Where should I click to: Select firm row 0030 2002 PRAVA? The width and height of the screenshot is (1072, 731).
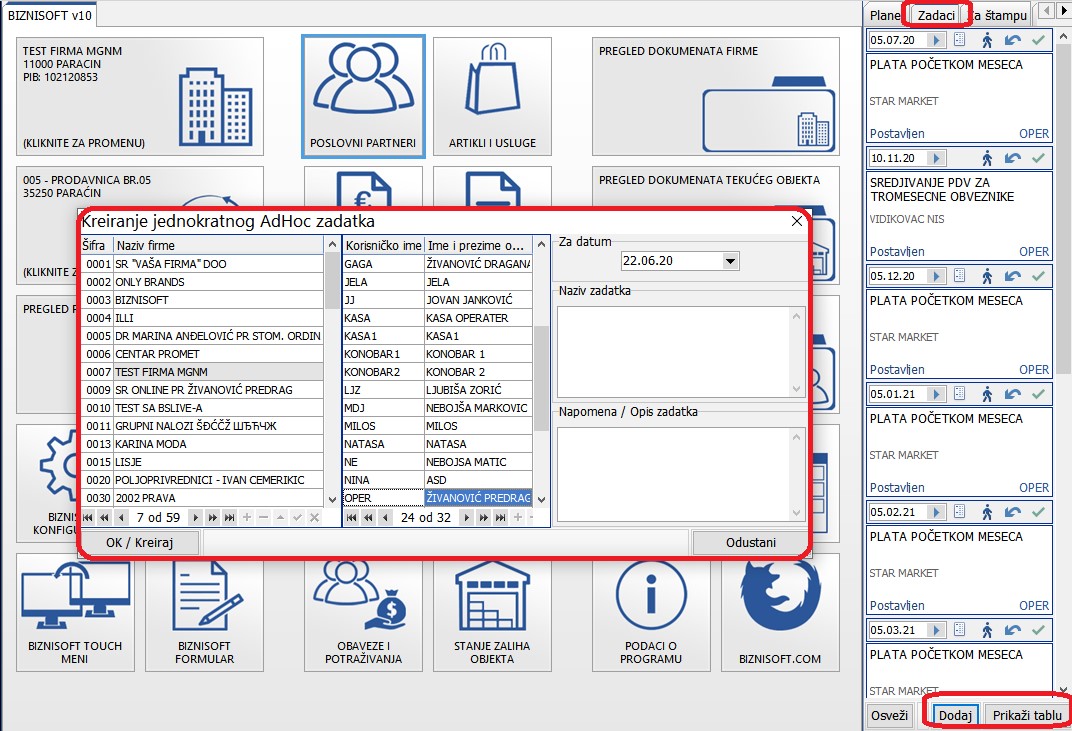coord(202,499)
